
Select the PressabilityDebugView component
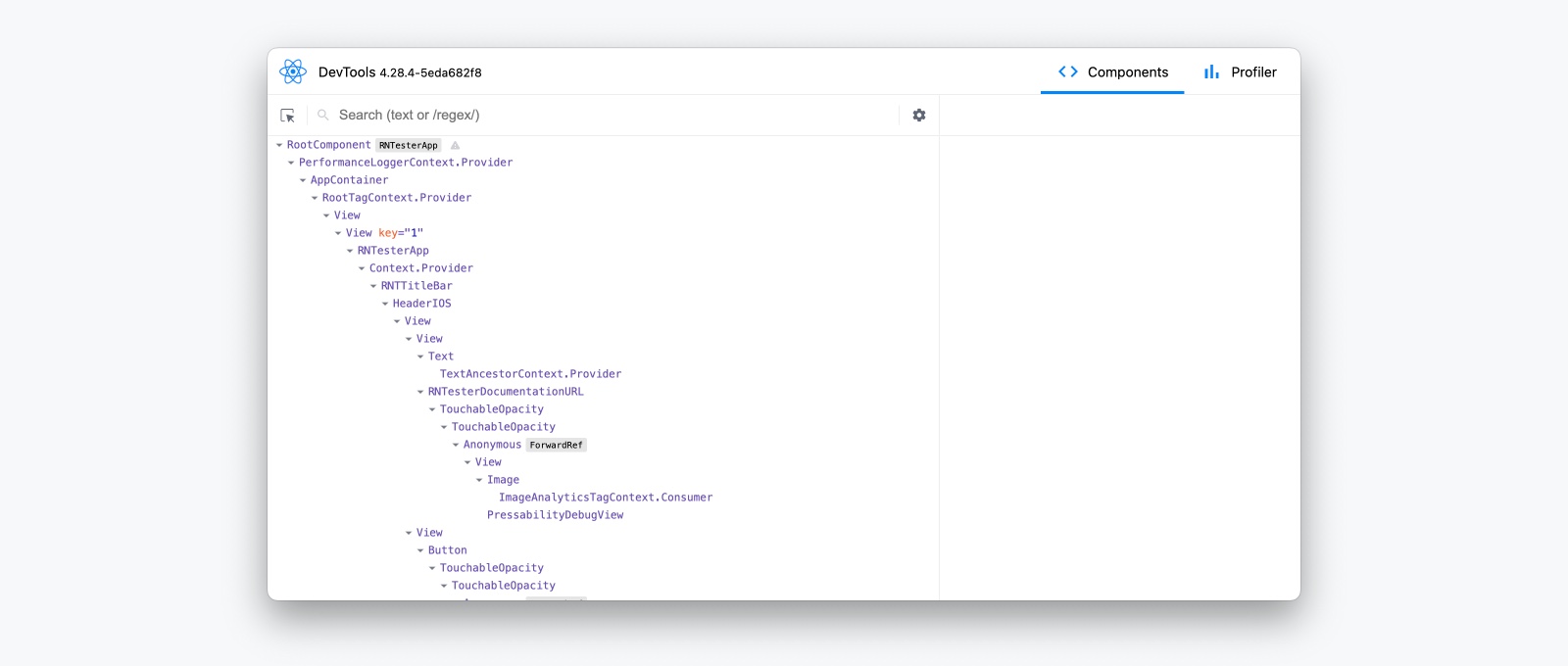pos(555,515)
